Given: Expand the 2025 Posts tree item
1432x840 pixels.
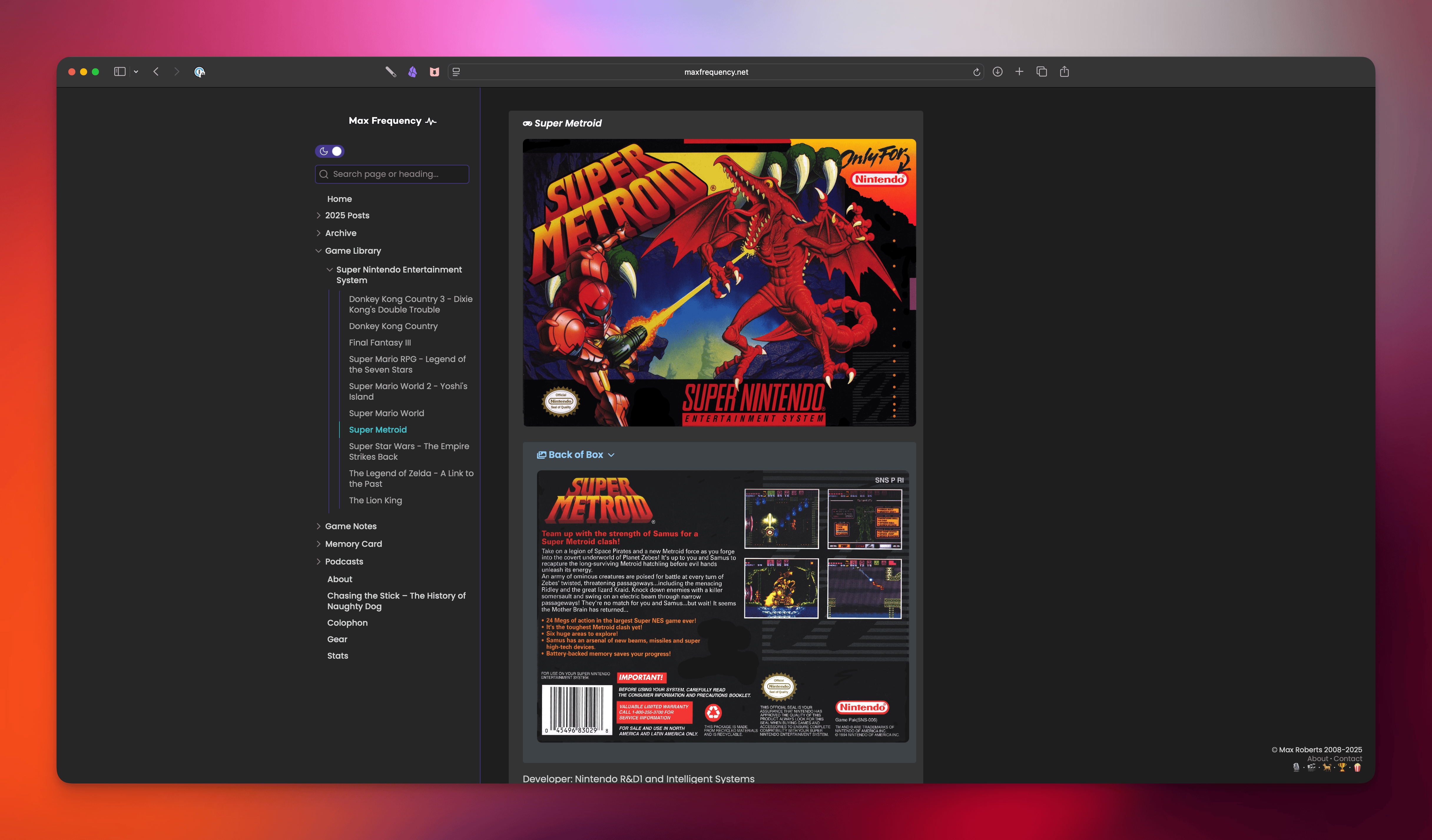Looking at the screenshot, I should tap(318, 215).
